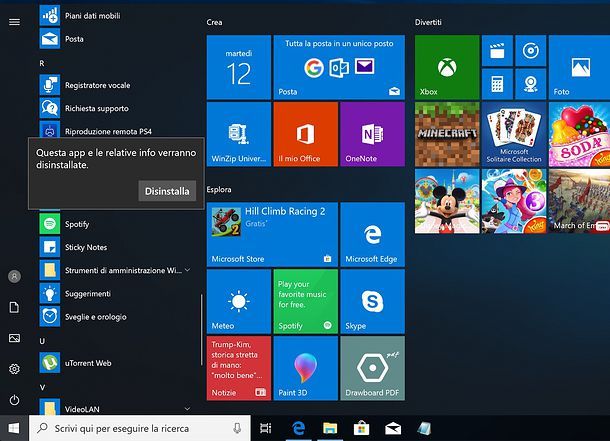Open Edge from the taskbar
The height and width of the screenshot is (441, 610).
[298, 428]
